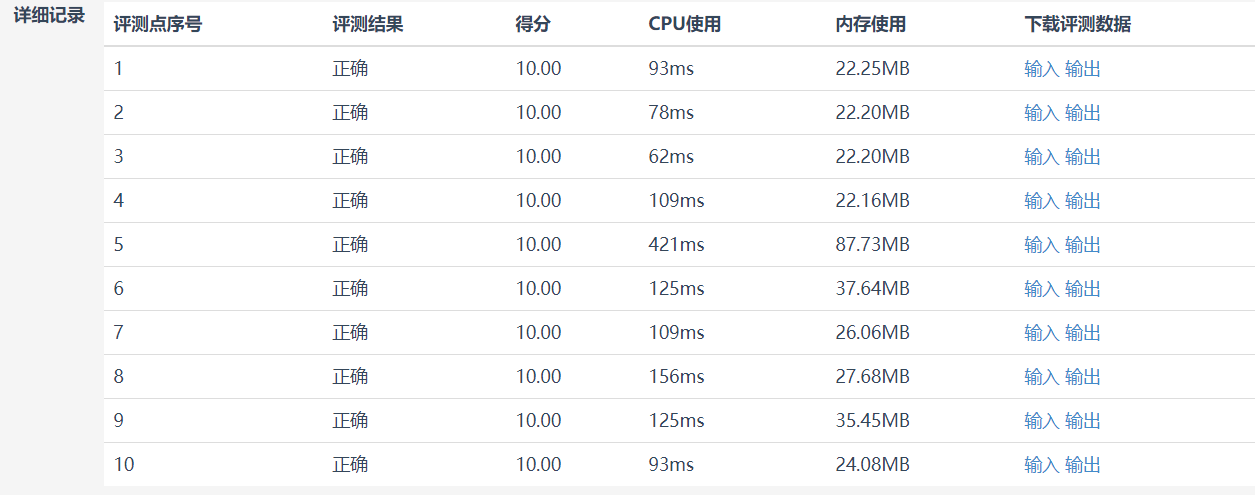The width and height of the screenshot is (1255, 495).
Task: Select the 内存使用 column header
Action: [870, 24]
